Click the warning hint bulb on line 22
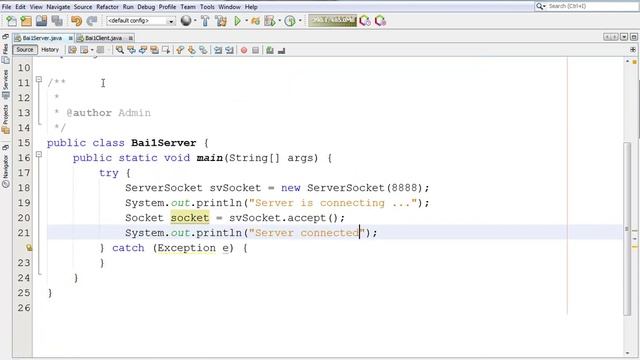 click(29, 248)
